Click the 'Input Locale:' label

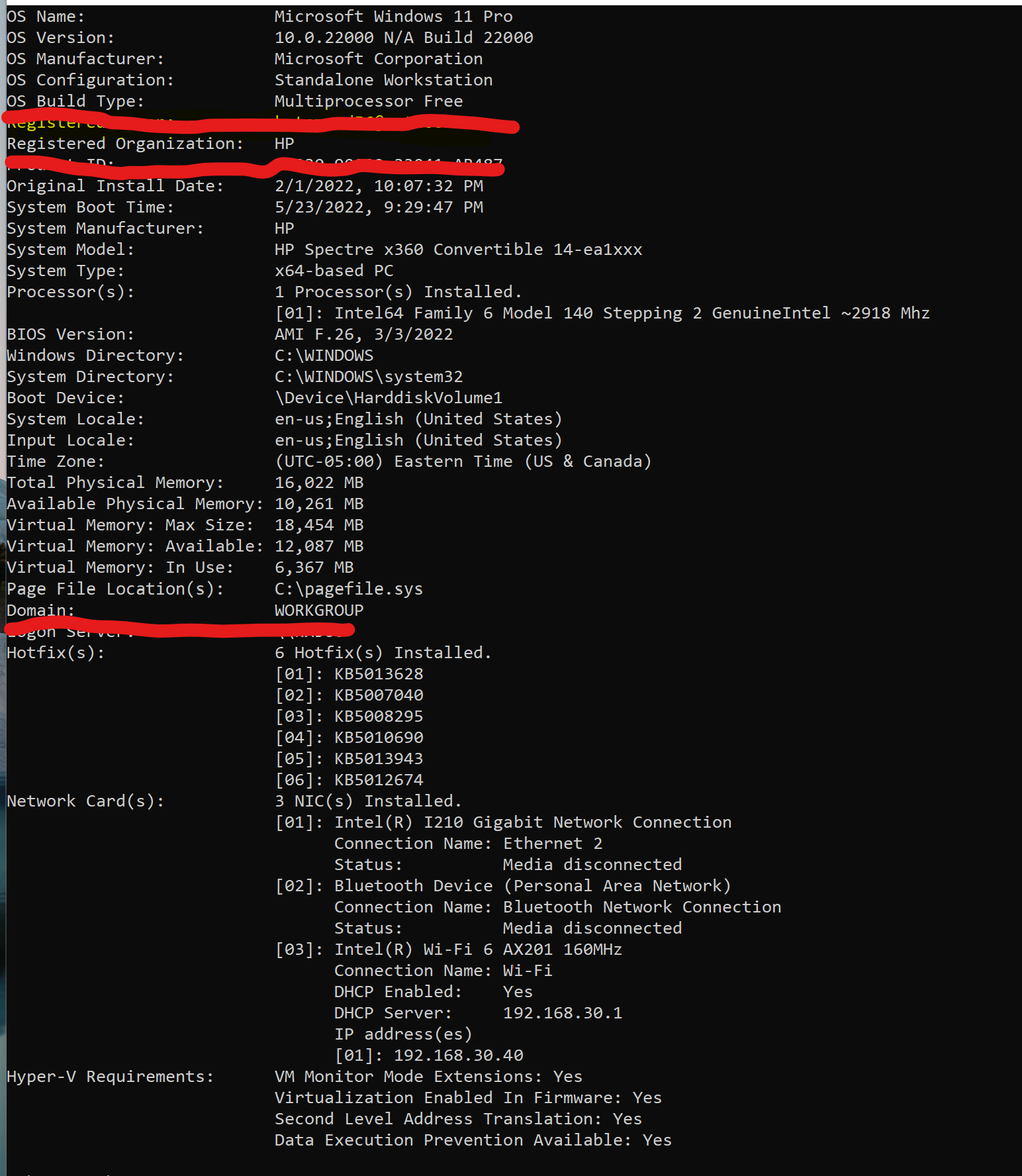(x=71, y=440)
